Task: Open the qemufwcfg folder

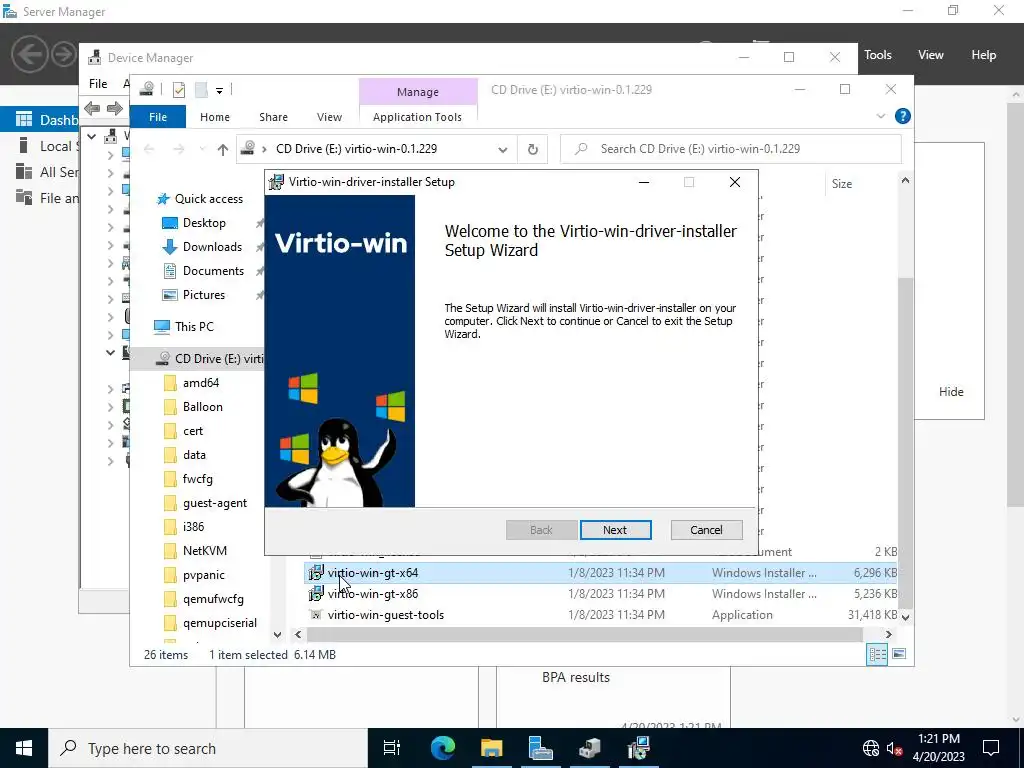Action: click(213, 600)
